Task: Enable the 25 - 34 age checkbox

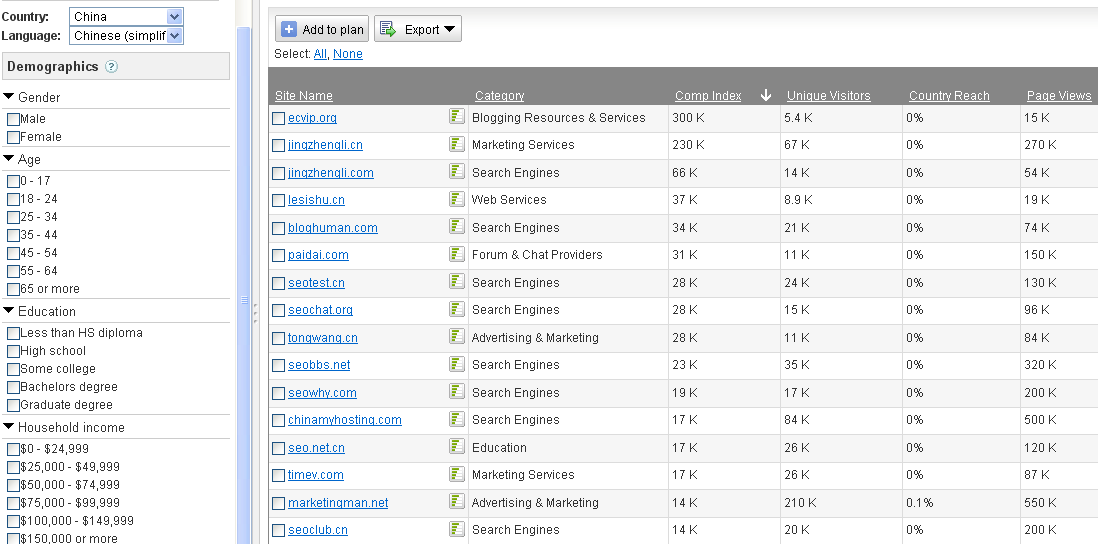Action: point(13,217)
